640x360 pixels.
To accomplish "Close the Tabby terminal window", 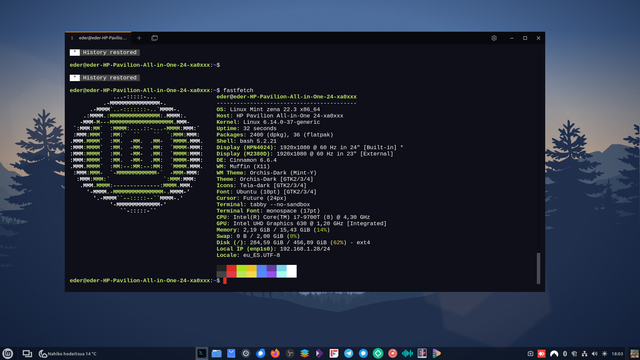I will tap(538, 38).
